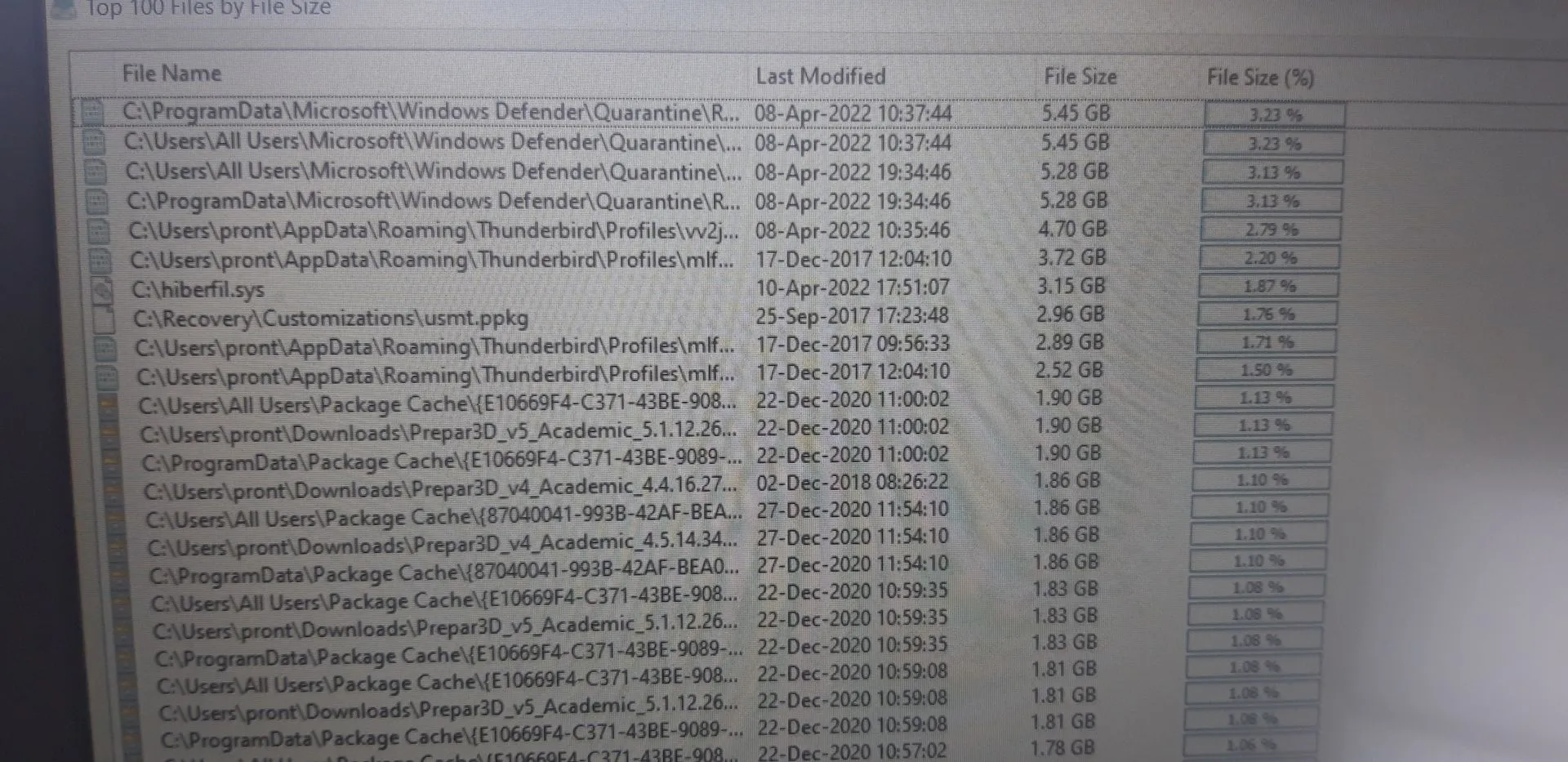
Task: Click the icon of the 2.52 GB Thunderbird file
Action: coord(106,377)
